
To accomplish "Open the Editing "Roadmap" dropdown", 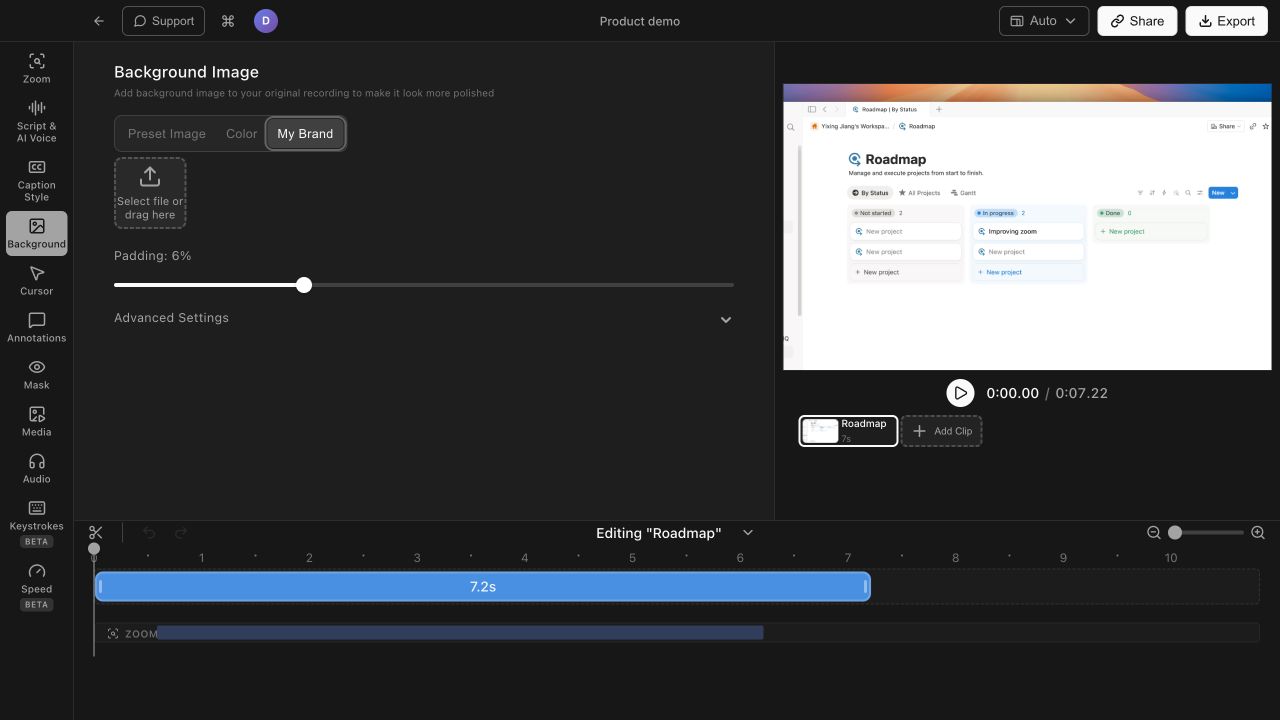I will tap(675, 533).
